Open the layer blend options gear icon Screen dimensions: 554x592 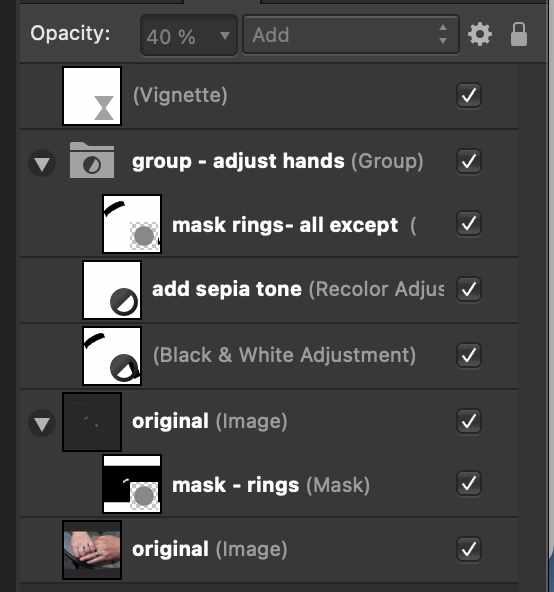coord(480,34)
